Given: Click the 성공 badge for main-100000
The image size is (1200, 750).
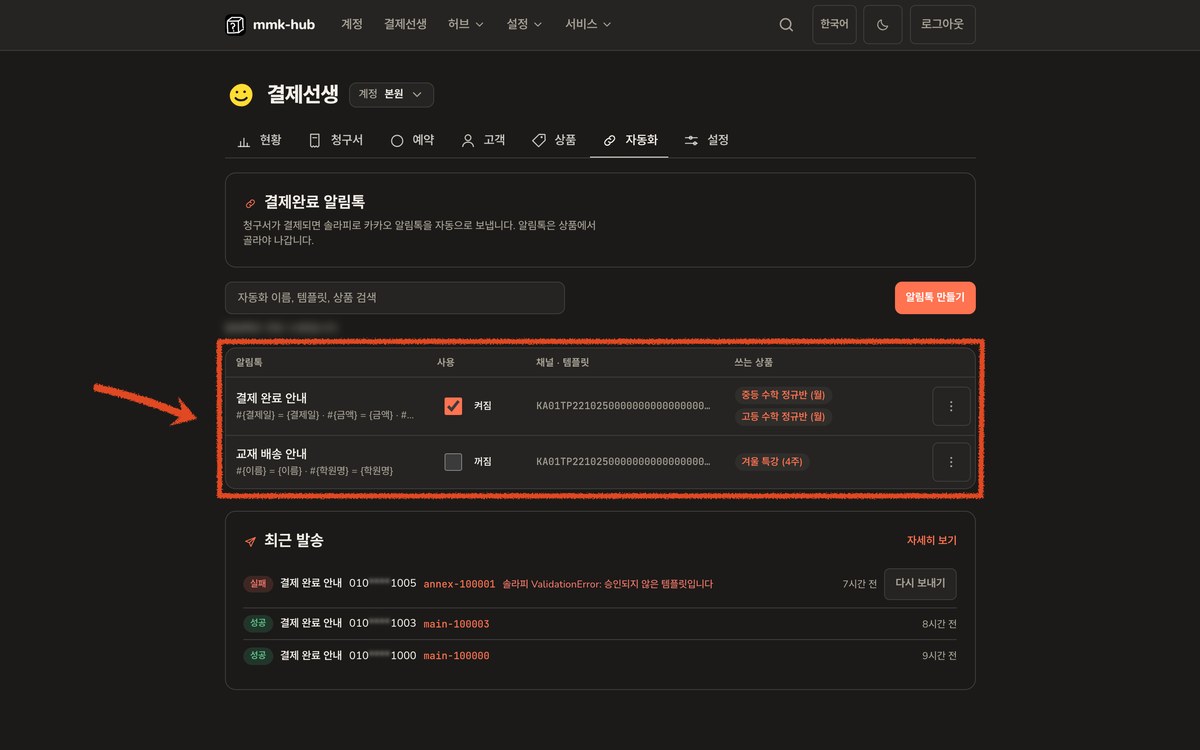Looking at the screenshot, I should (x=258, y=656).
